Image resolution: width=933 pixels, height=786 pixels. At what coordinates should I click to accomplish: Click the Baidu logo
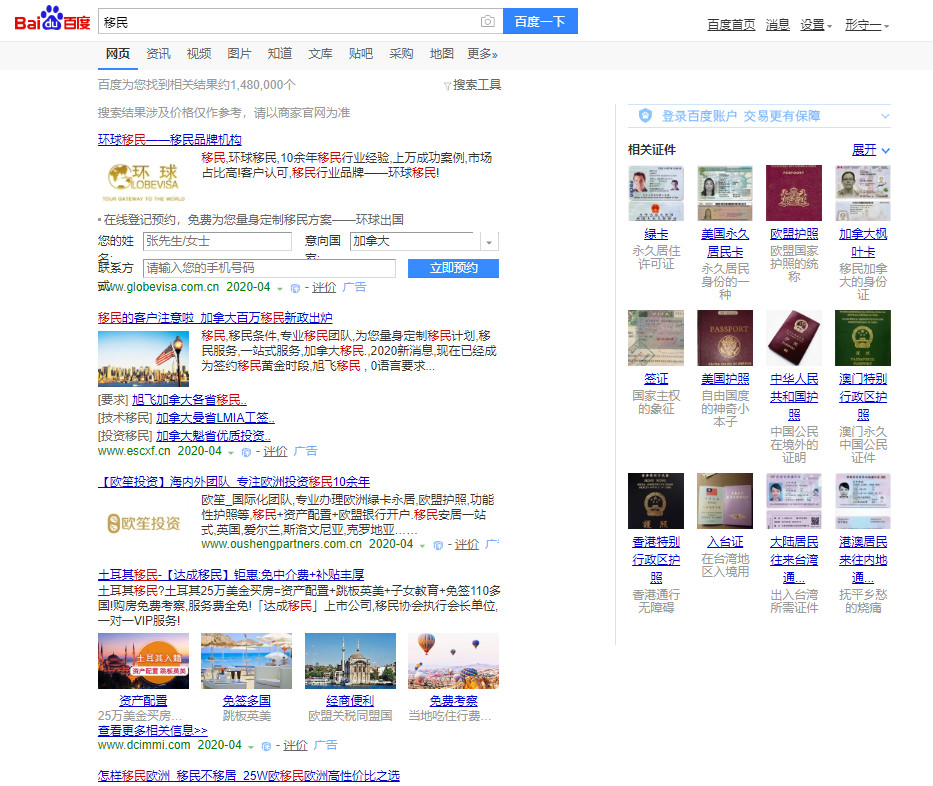click(x=52, y=19)
